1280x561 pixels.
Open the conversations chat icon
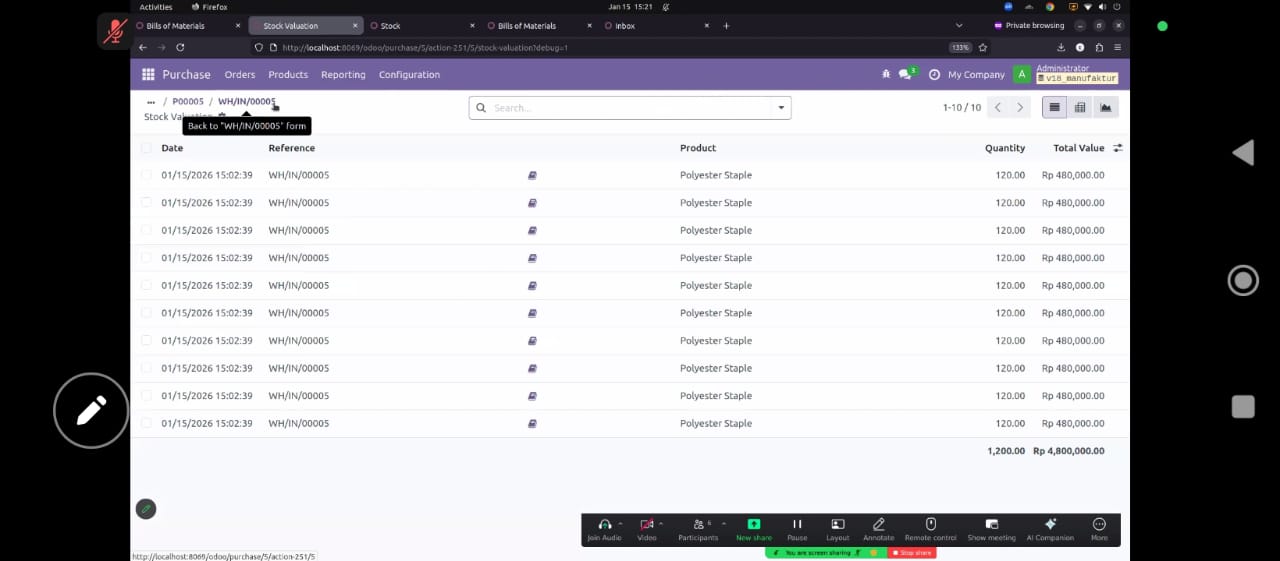(x=905, y=75)
